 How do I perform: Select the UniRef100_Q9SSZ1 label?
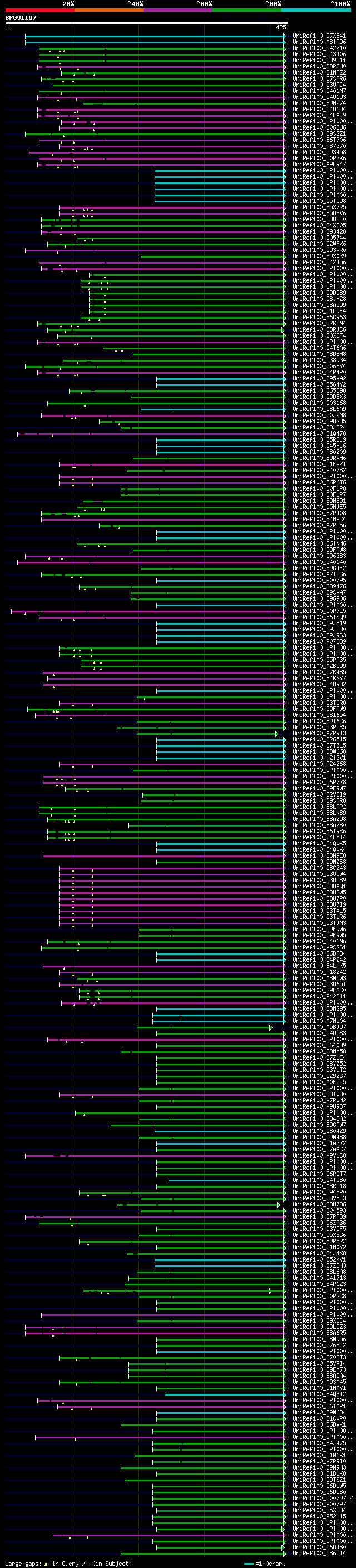pyautogui.click(x=319, y=134)
